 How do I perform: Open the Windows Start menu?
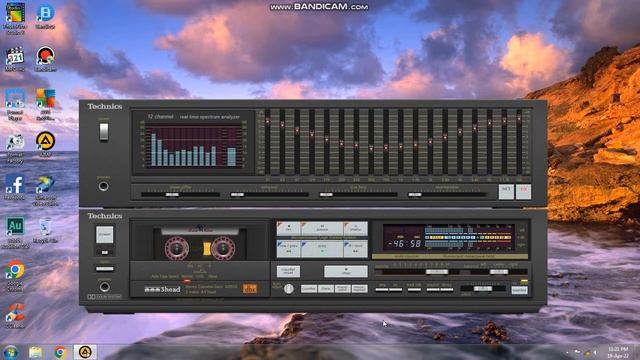[10, 352]
